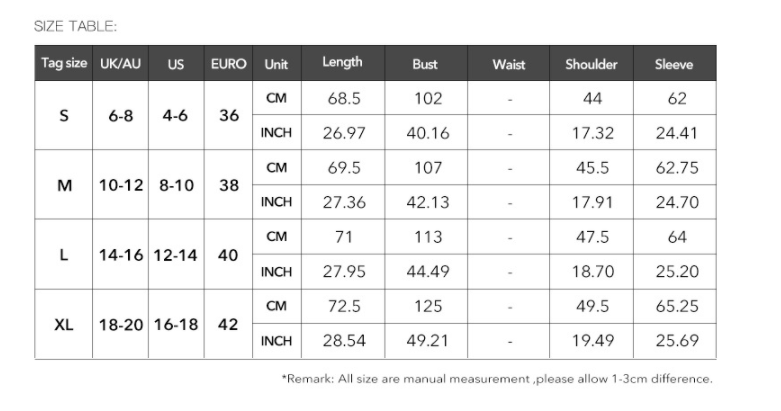Select the 18.70 shoulder inch value
This screenshot has width=781, height=411.
593,271
